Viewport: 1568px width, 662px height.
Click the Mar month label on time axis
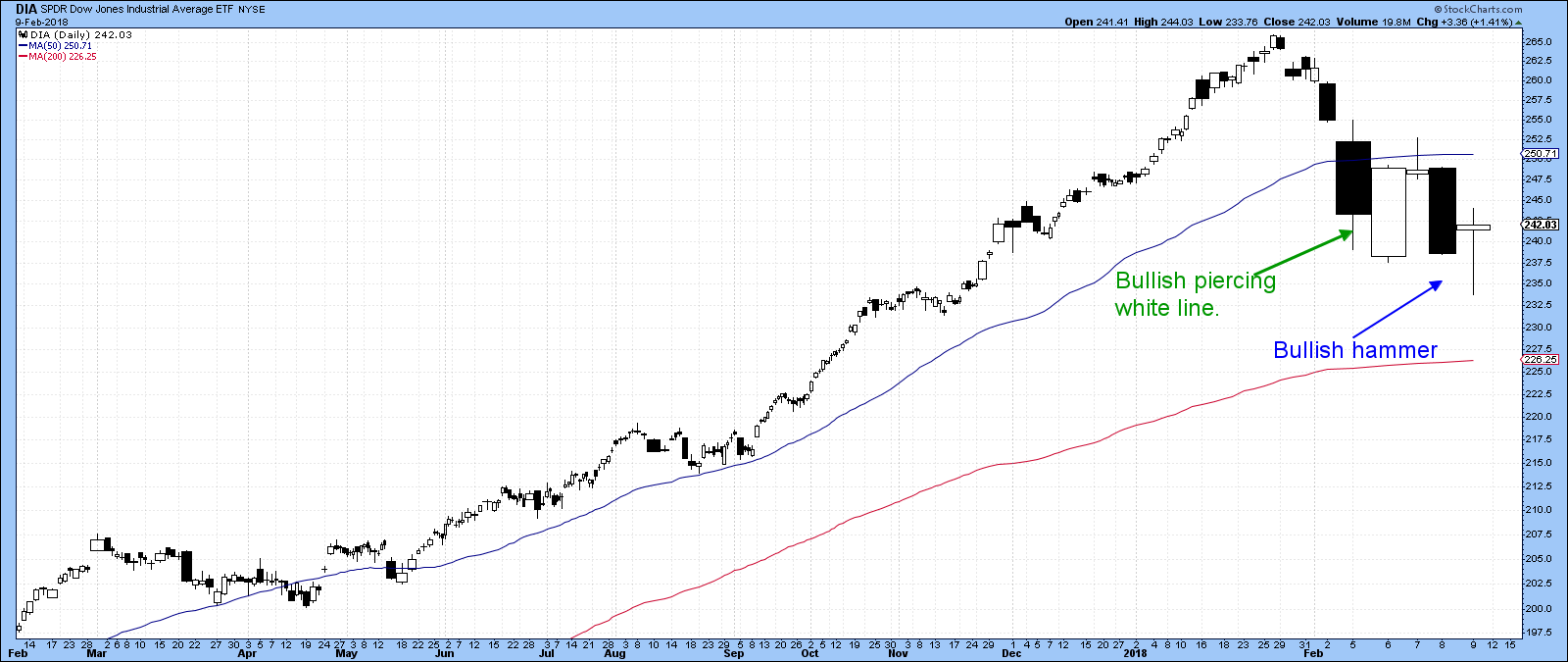tap(97, 653)
